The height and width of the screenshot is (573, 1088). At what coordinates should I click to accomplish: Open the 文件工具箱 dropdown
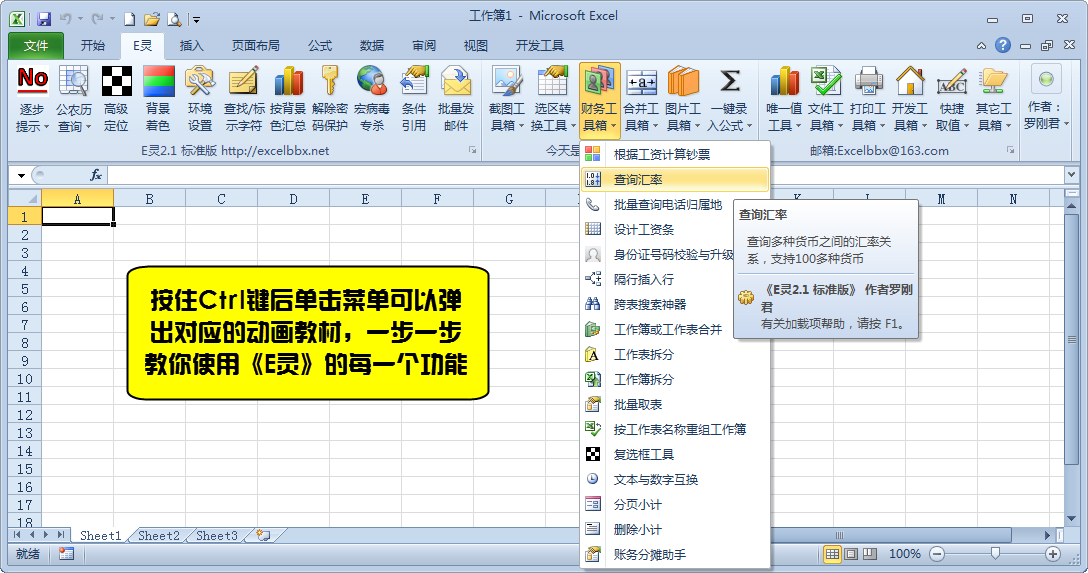[826, 99]
